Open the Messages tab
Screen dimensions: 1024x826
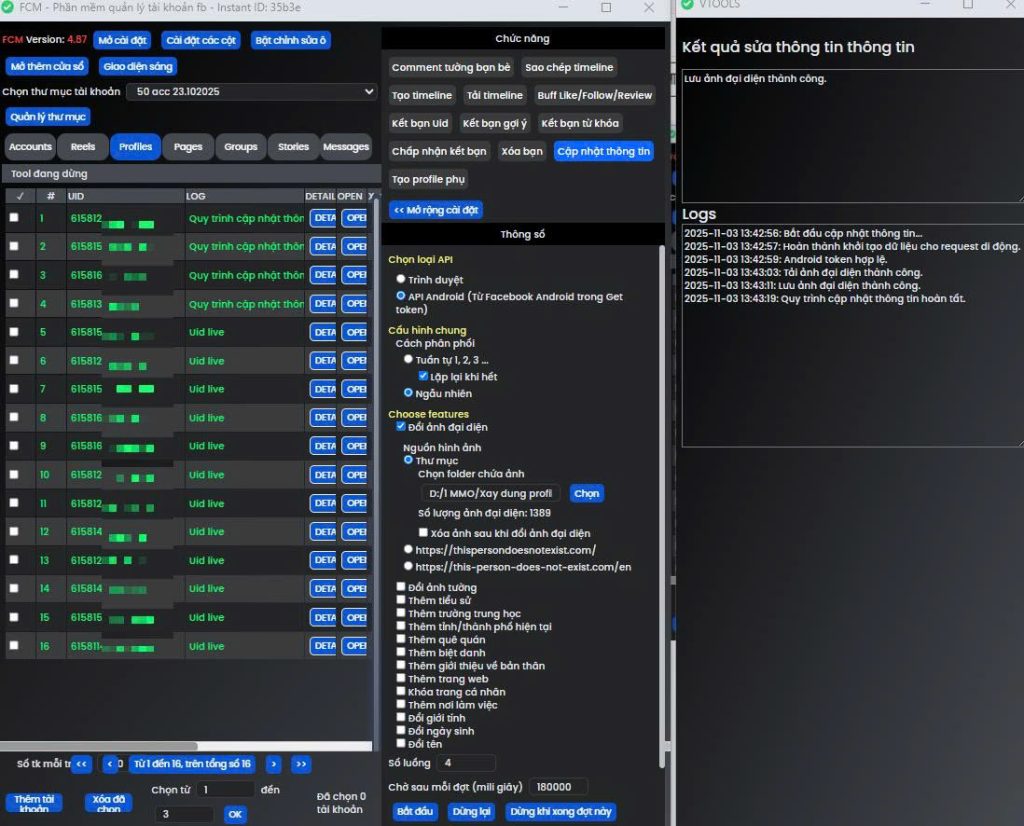point(346,147)
